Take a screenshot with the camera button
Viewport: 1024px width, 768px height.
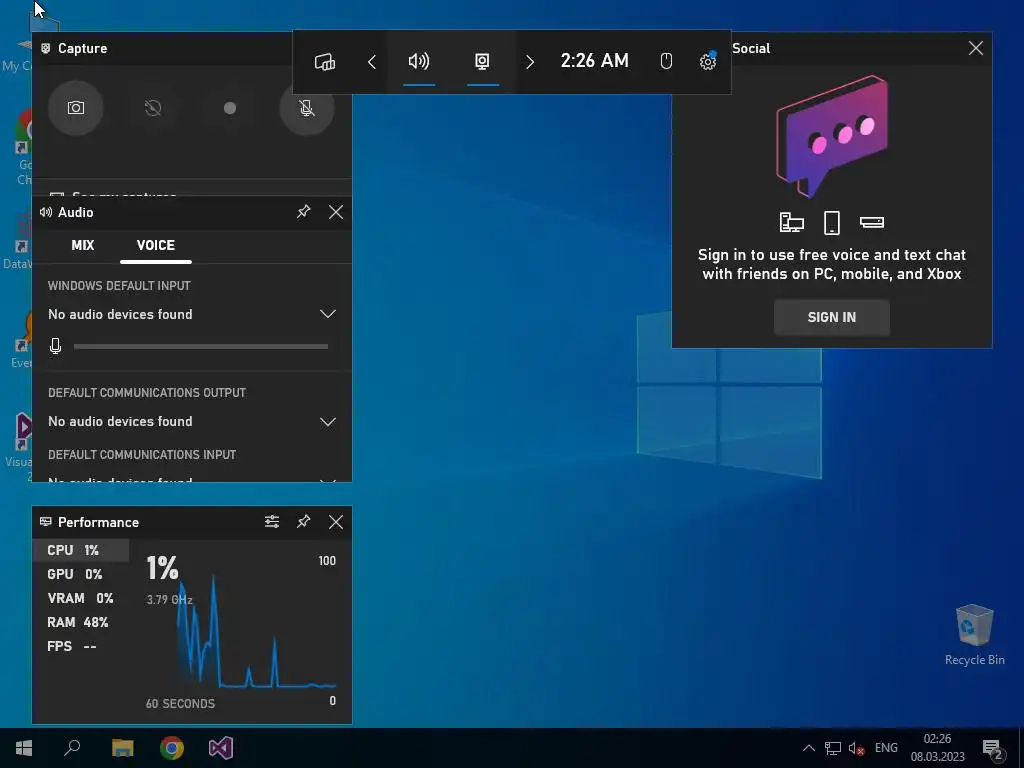click(76, 108)
